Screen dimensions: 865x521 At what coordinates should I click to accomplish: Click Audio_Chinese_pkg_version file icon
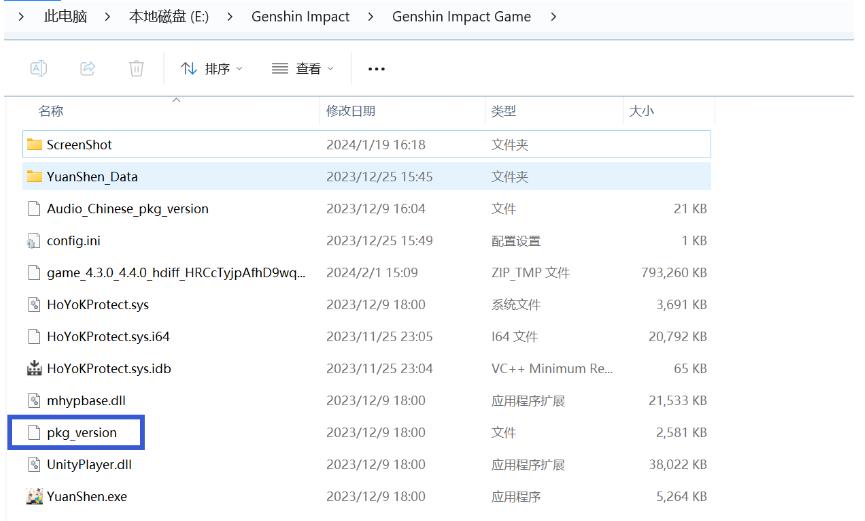(34, 209)
